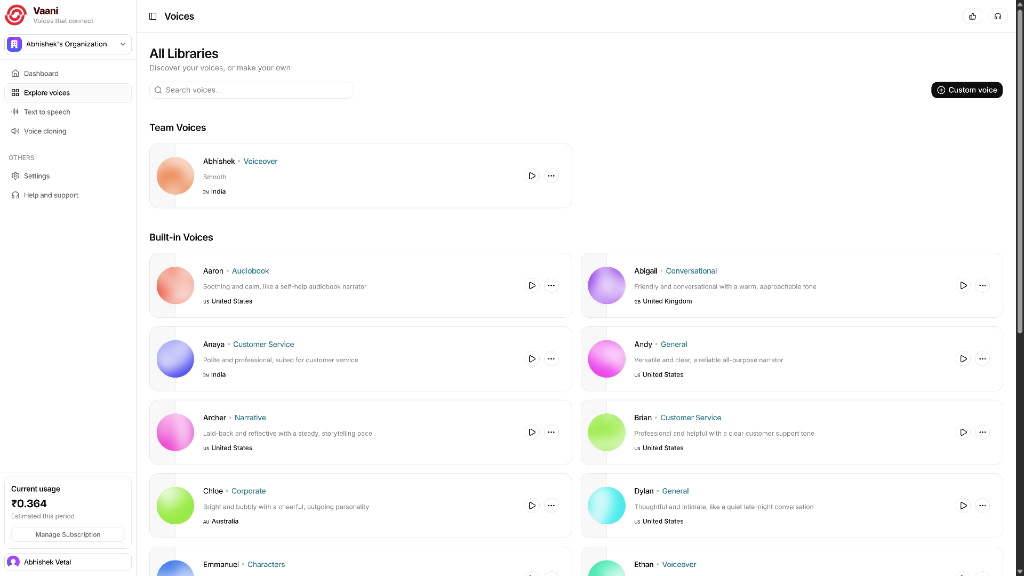
Task: Click the headphones support icon in header
Action: [998, 16]
